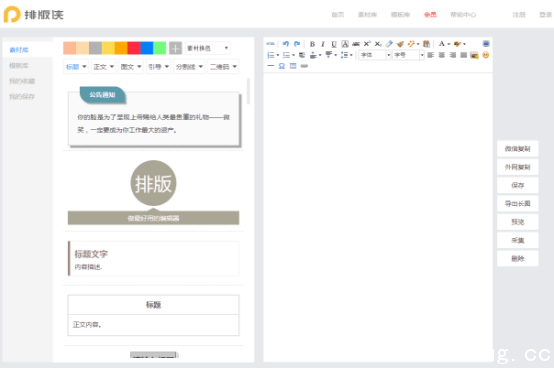Justify text on both sides
The width and height of the screenshot is (554, 369).
[464, 55]
